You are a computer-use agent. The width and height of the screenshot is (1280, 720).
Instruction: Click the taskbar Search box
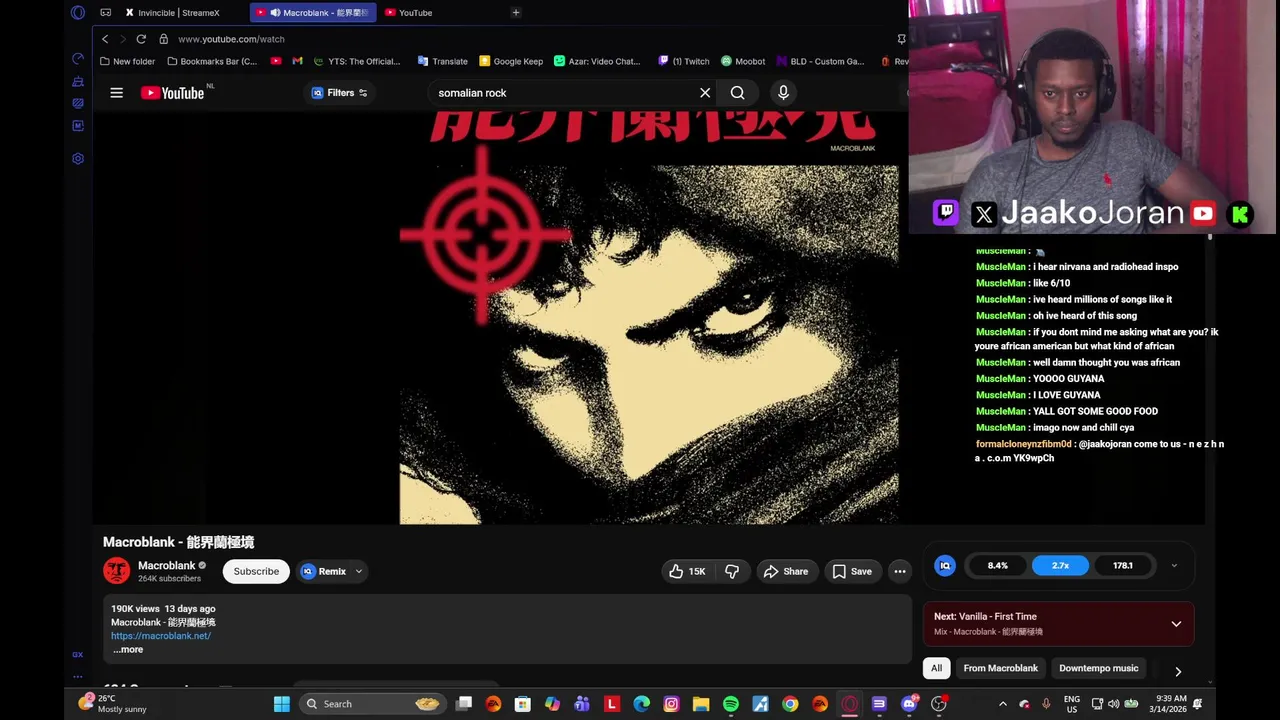372,704
